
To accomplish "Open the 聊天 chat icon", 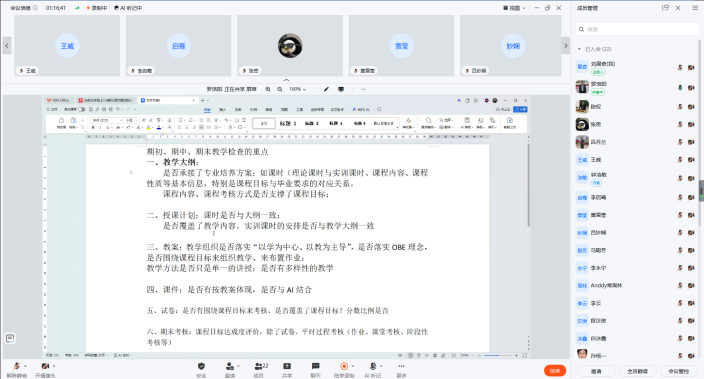I will pyautogui.click(x=316, y=366).
